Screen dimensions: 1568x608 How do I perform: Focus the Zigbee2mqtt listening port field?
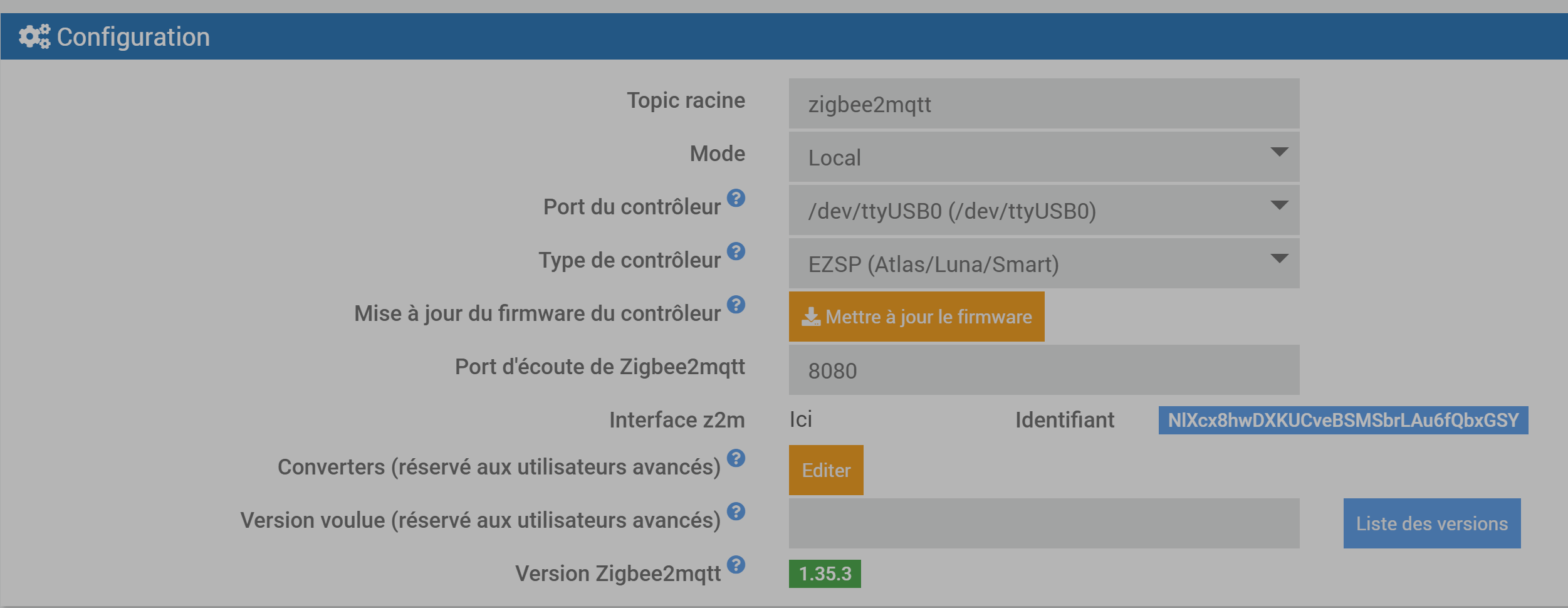tap(1044, 370)
